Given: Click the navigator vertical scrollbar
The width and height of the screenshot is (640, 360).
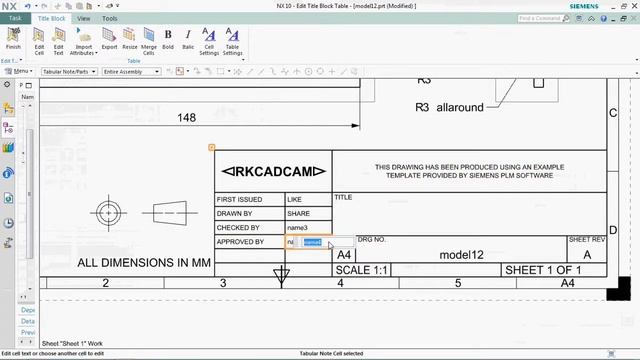Looking at the screenshot, I should pos(29,194).
